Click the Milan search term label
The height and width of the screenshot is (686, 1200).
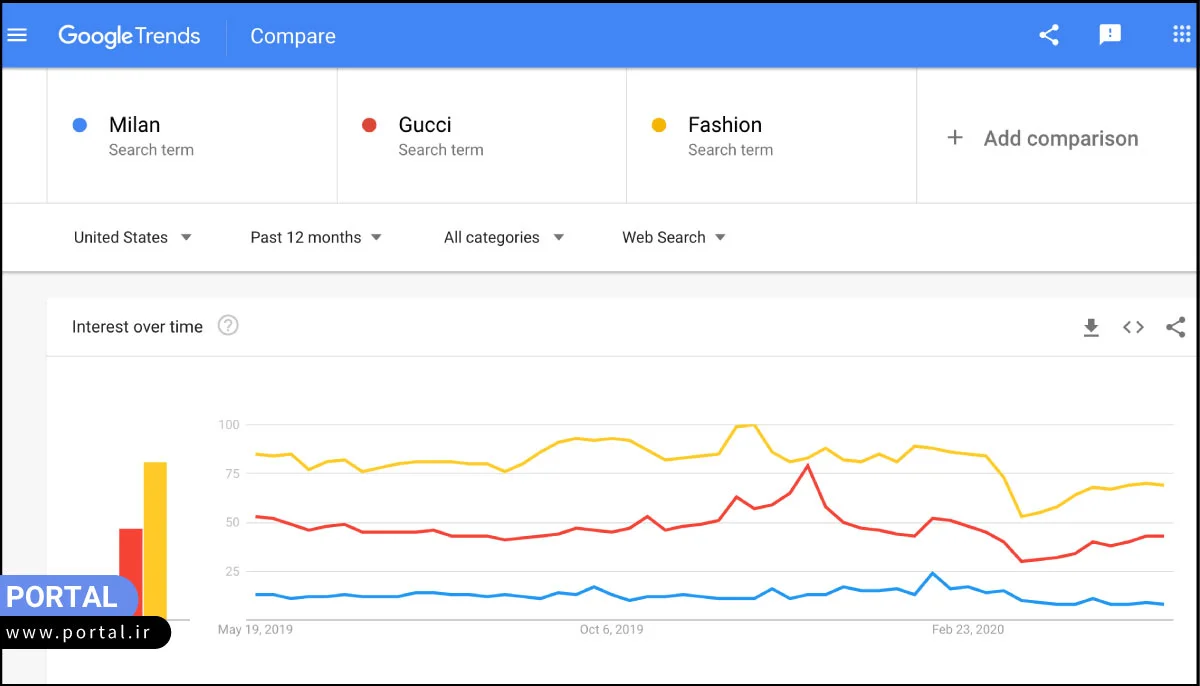[x=134, y=124]
